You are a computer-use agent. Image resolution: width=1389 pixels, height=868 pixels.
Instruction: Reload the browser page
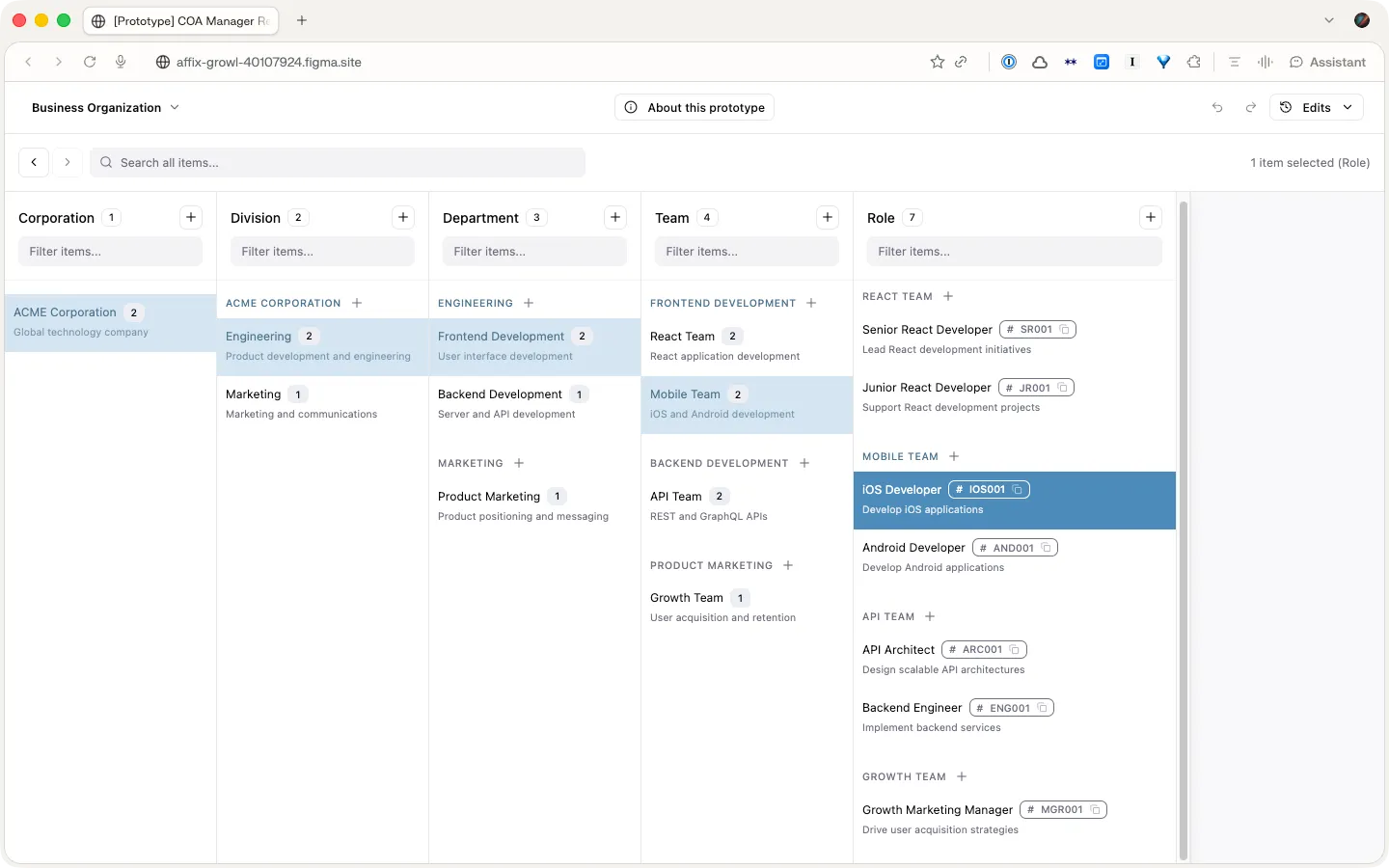tap(90, 62)
